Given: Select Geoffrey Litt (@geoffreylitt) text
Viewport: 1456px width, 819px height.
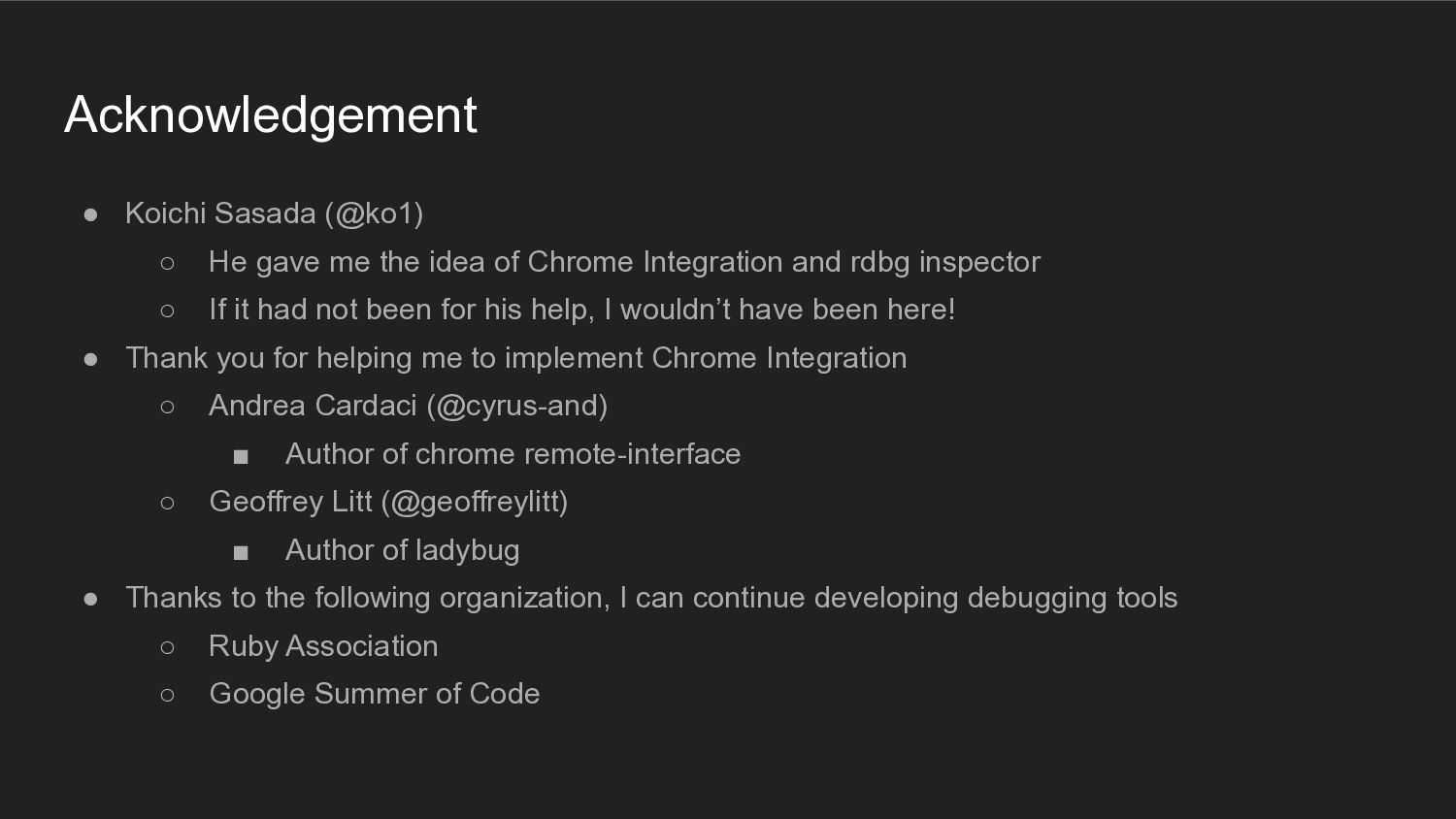Looking at the screenshot, I should coord(388,502).
